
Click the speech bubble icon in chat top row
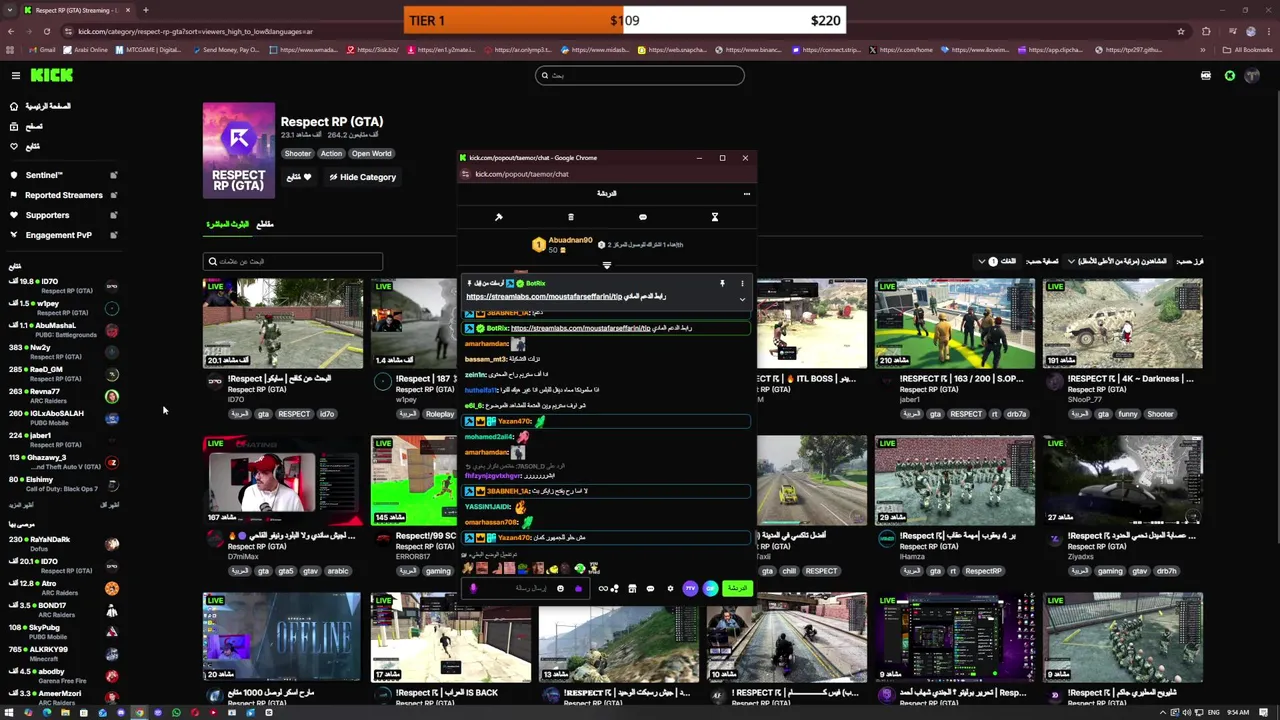click(643, 217)
